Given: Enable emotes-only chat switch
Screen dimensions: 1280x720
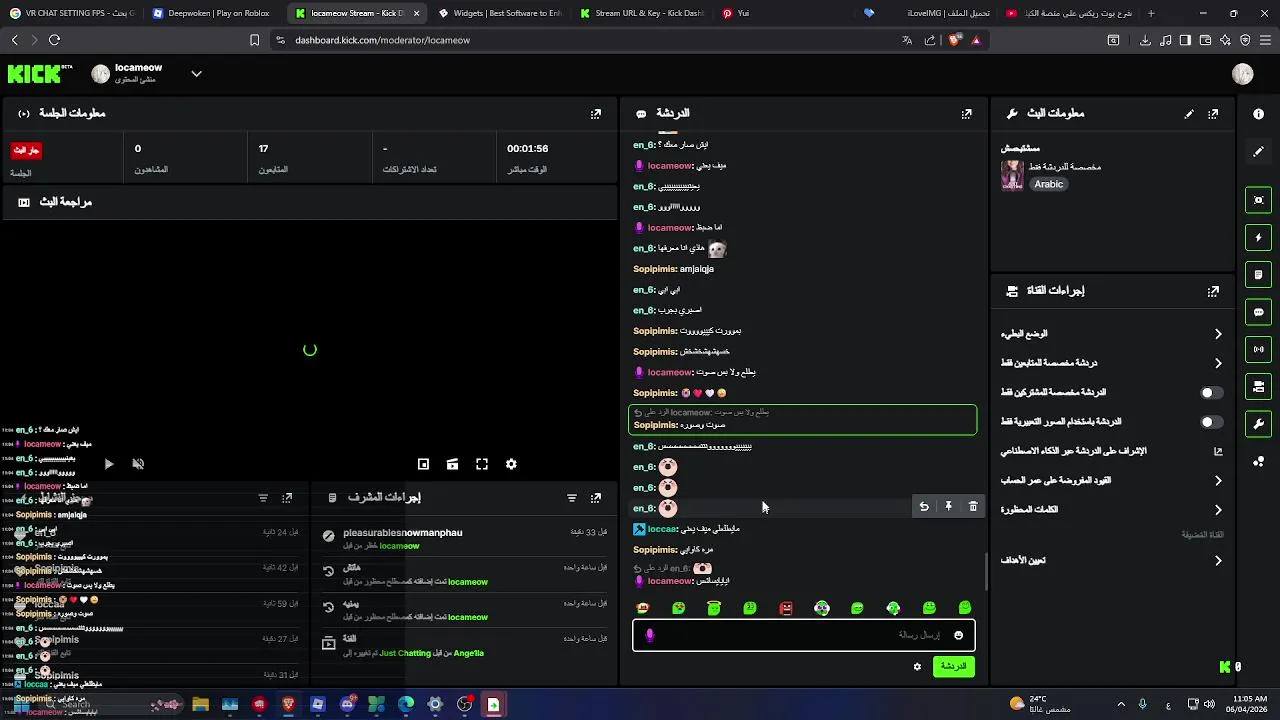Looking at the screenshot, I should click(x=1211, y=422).
